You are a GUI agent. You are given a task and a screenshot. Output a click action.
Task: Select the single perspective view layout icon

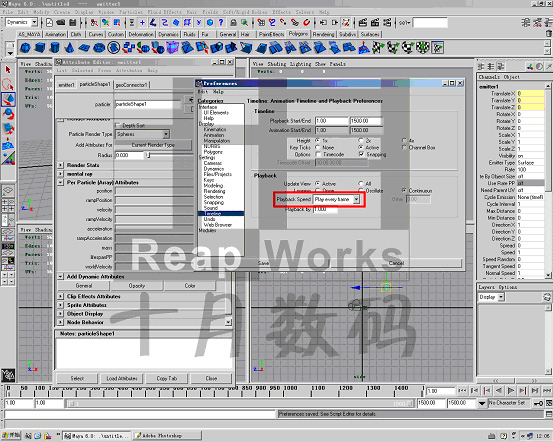(8, 191)
